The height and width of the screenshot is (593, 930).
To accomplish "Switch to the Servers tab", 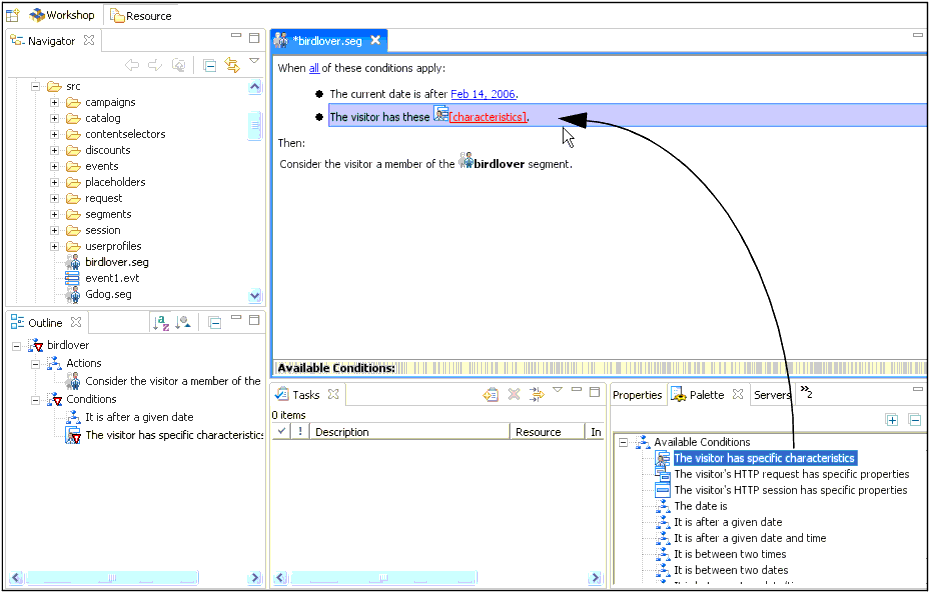I will pos(772,395).
